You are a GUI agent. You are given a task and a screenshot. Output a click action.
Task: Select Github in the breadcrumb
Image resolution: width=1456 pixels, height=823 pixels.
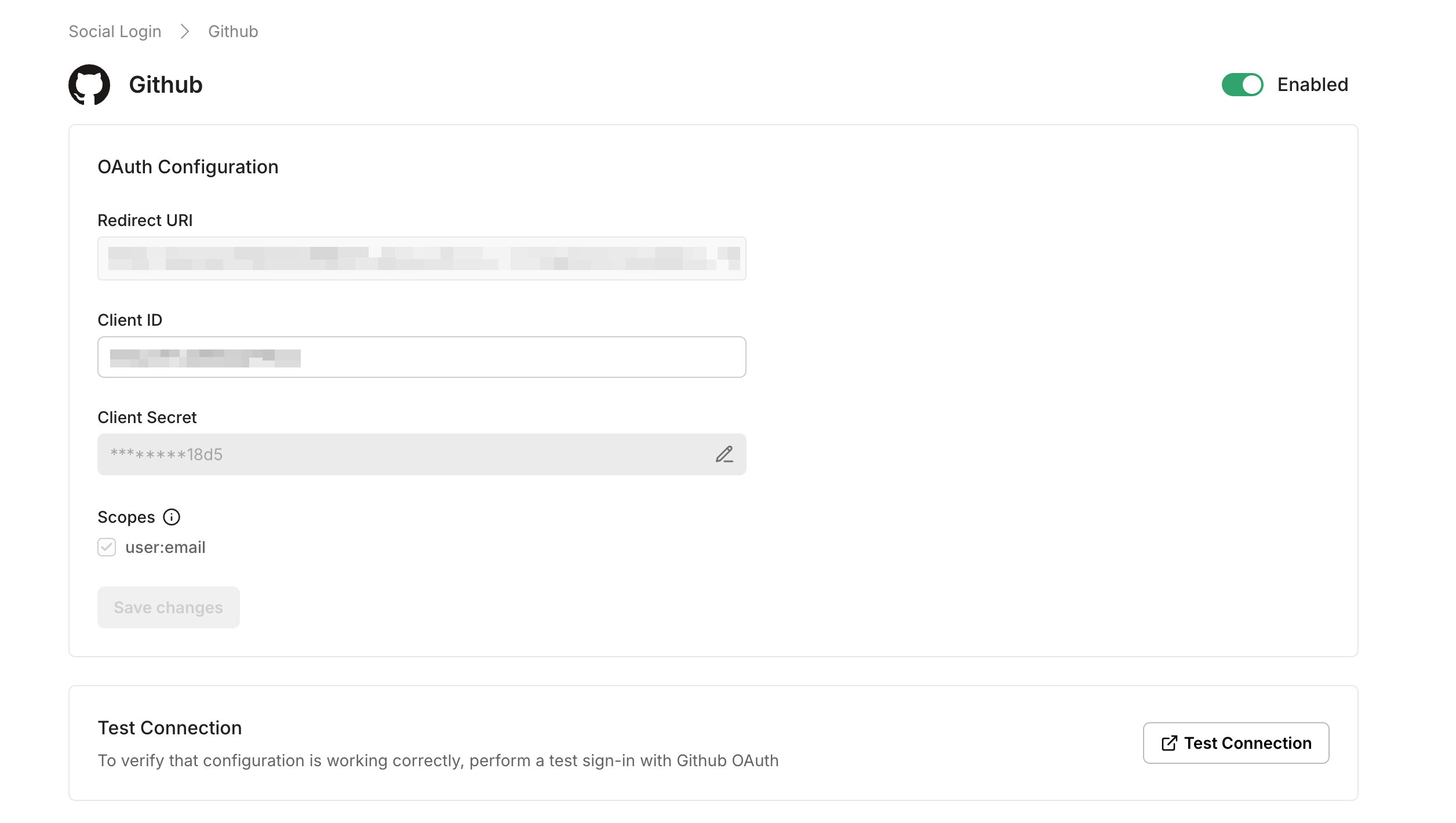[x=232, y=31]
